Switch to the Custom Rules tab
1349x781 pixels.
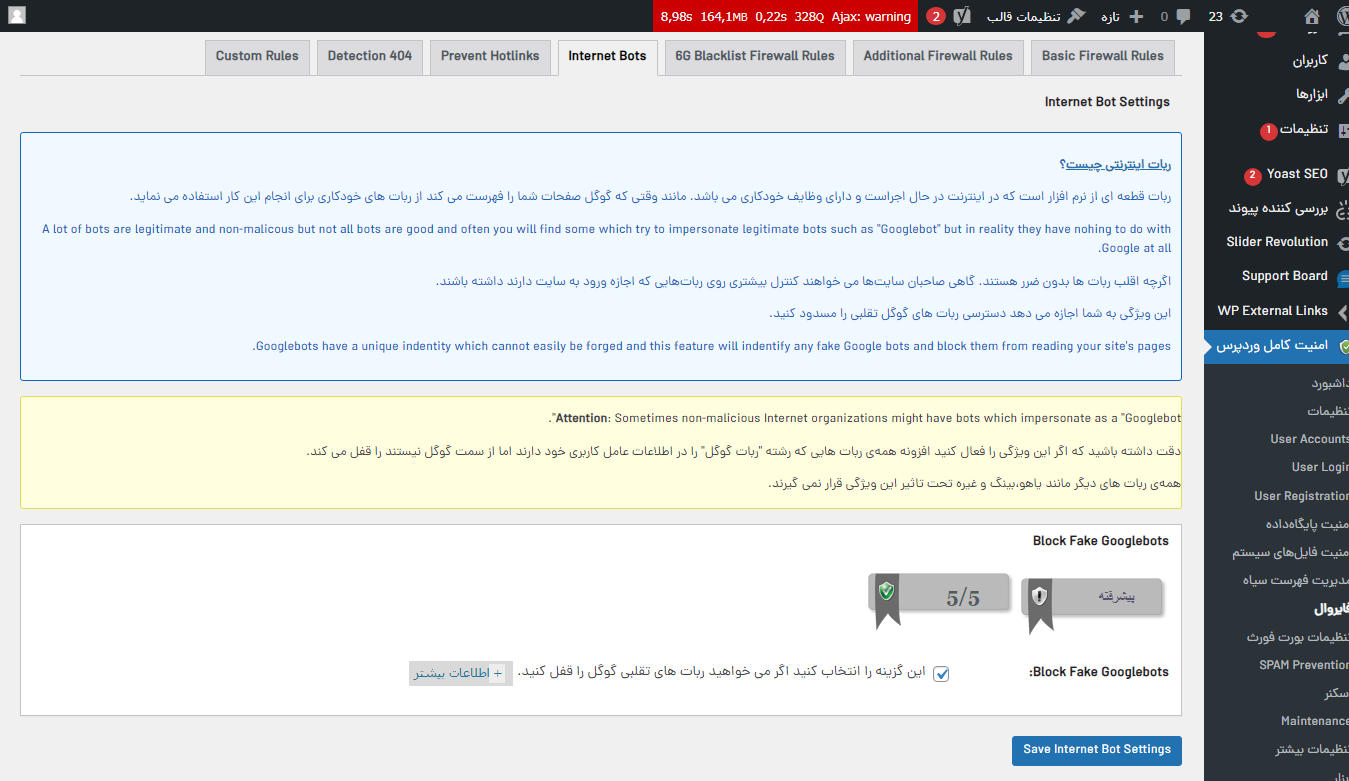click(257, 57)
